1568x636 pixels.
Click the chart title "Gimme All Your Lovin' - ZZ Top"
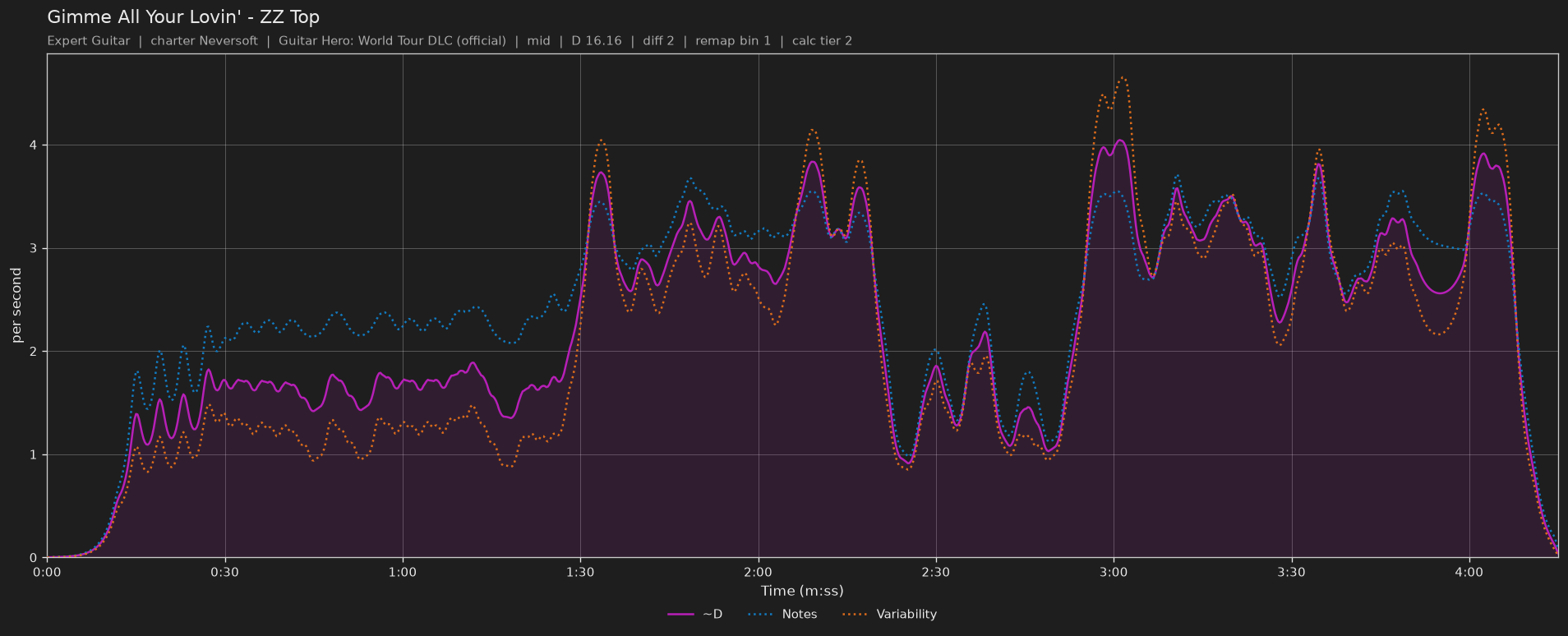[x=183, y=17]
